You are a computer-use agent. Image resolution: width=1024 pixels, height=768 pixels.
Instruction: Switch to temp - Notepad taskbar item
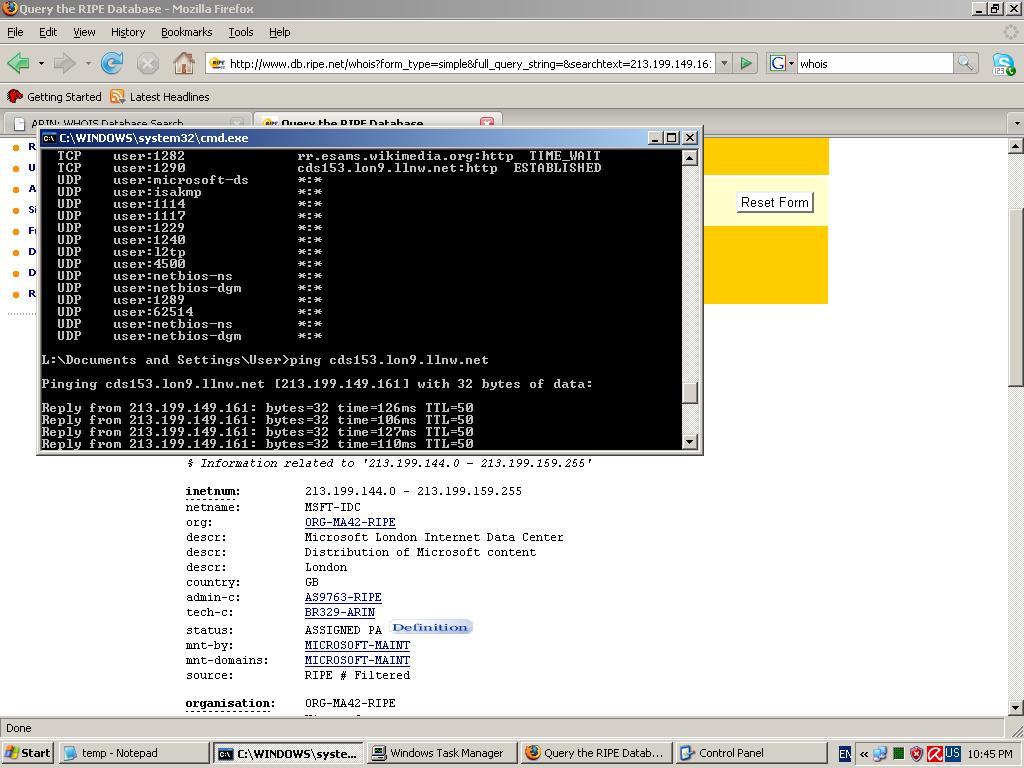pos(135,753)
